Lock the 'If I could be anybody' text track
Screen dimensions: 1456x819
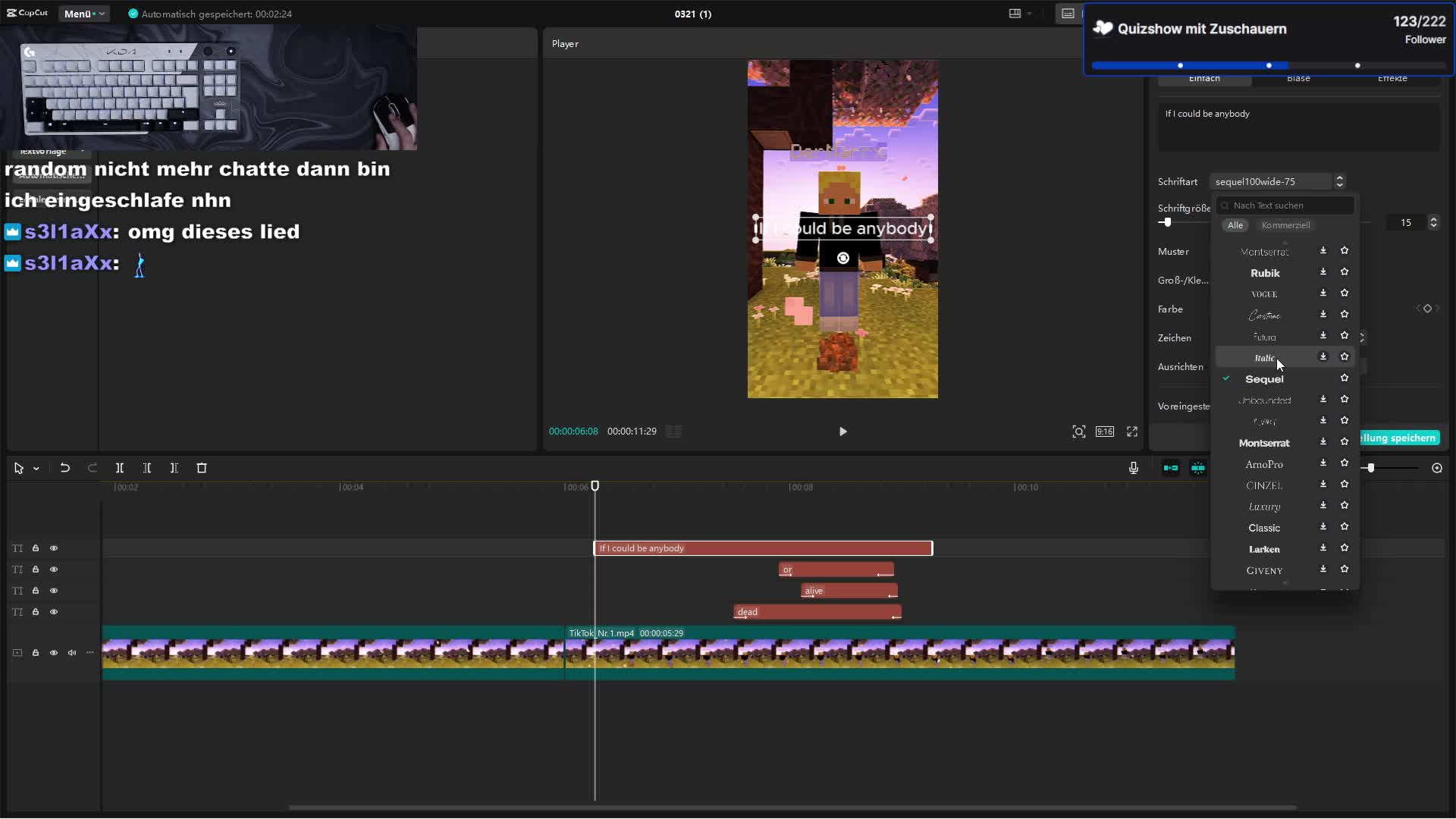pyautogui.click(x=36, y=548)
